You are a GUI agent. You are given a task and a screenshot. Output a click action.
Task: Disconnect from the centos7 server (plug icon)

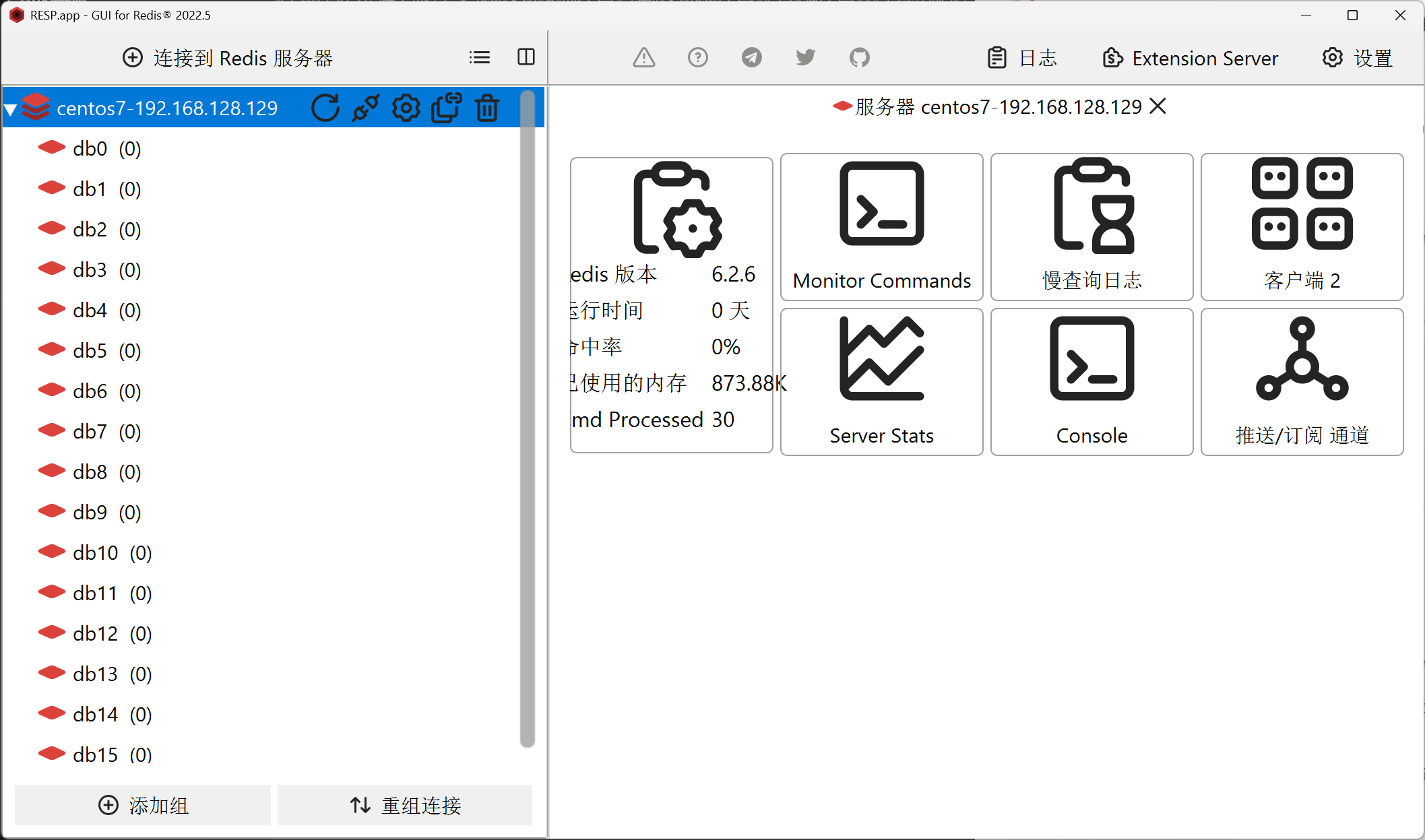(x=366, y=108)
